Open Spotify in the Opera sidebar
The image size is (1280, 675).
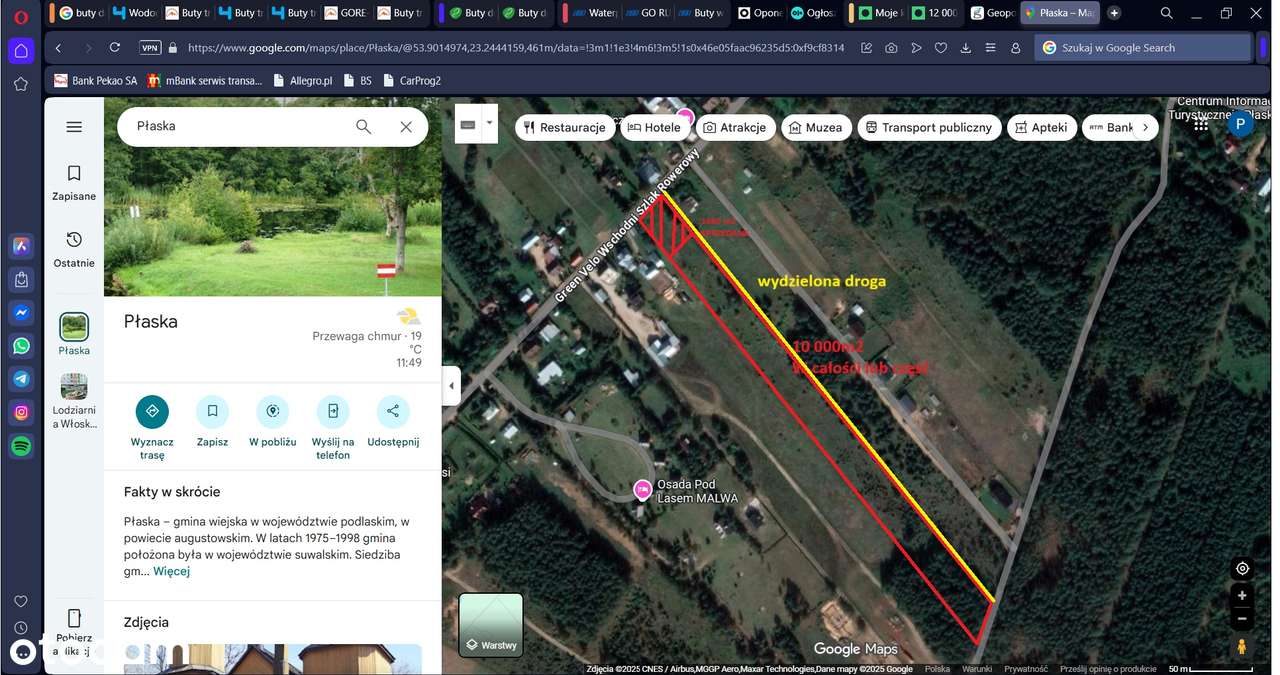(x=21, y=446)
